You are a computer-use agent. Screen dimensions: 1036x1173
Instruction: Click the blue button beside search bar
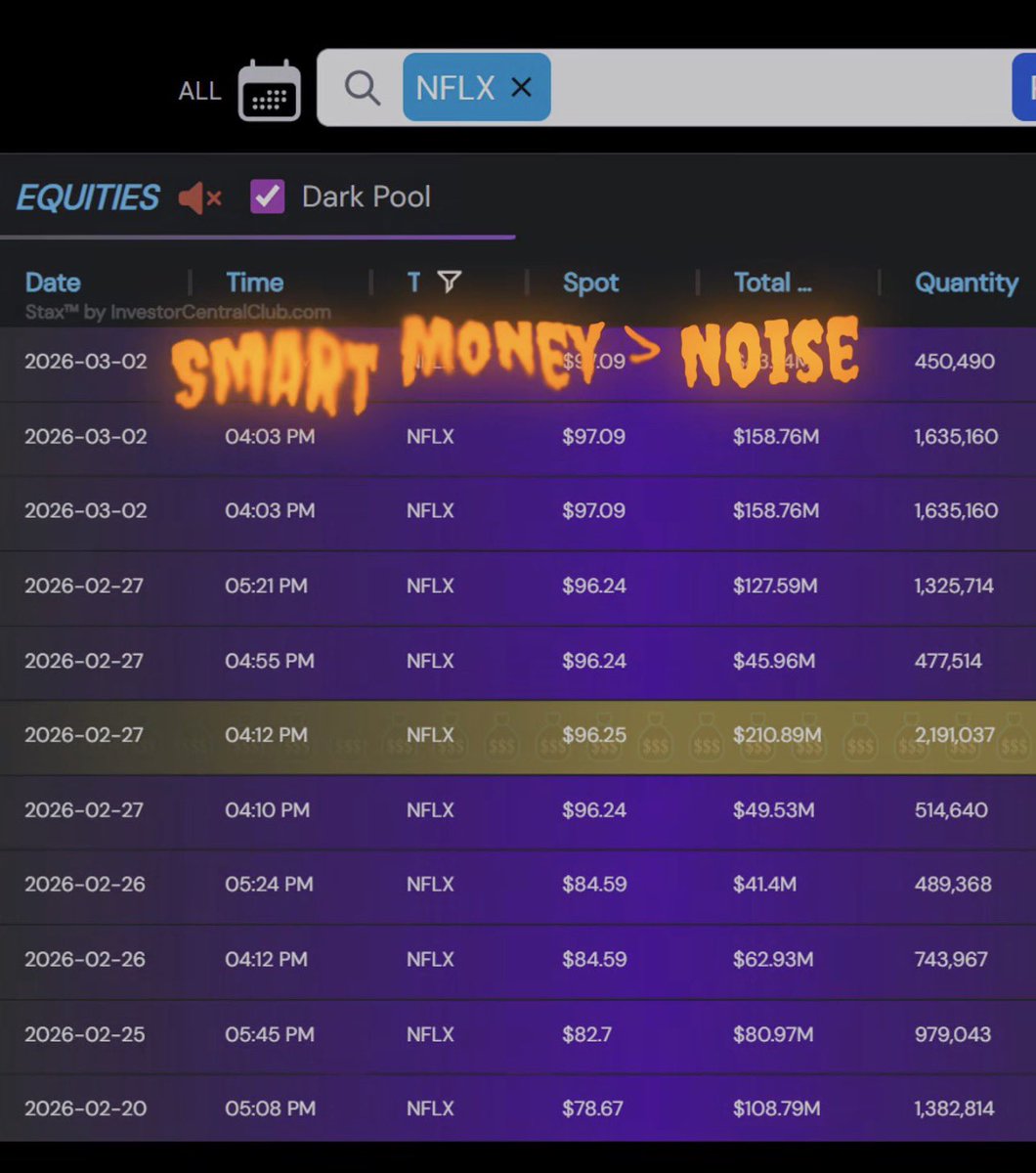[x=1024, y=88]
